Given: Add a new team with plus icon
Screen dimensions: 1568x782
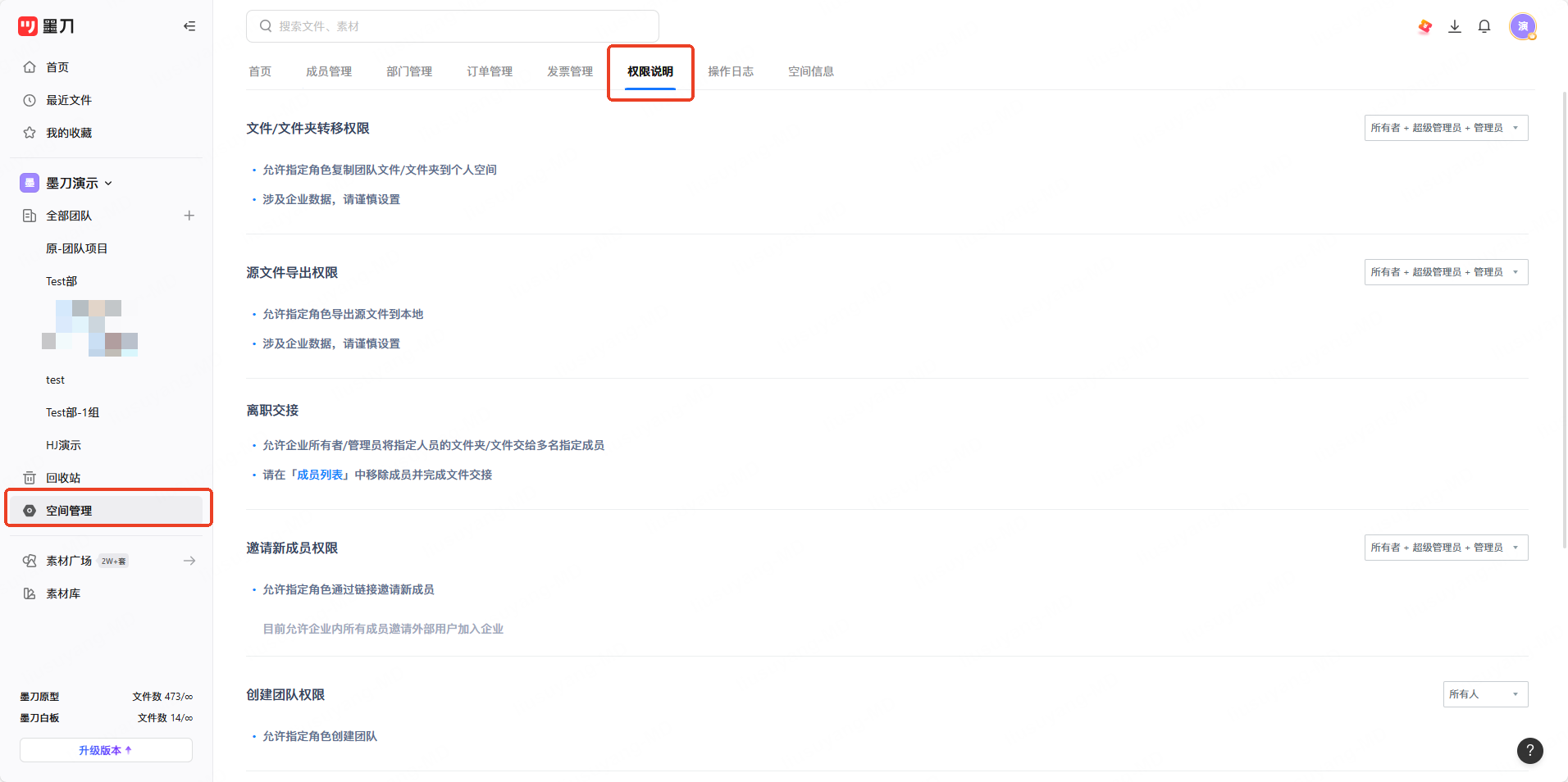Looking at the screenshot, I should [189, 216].
